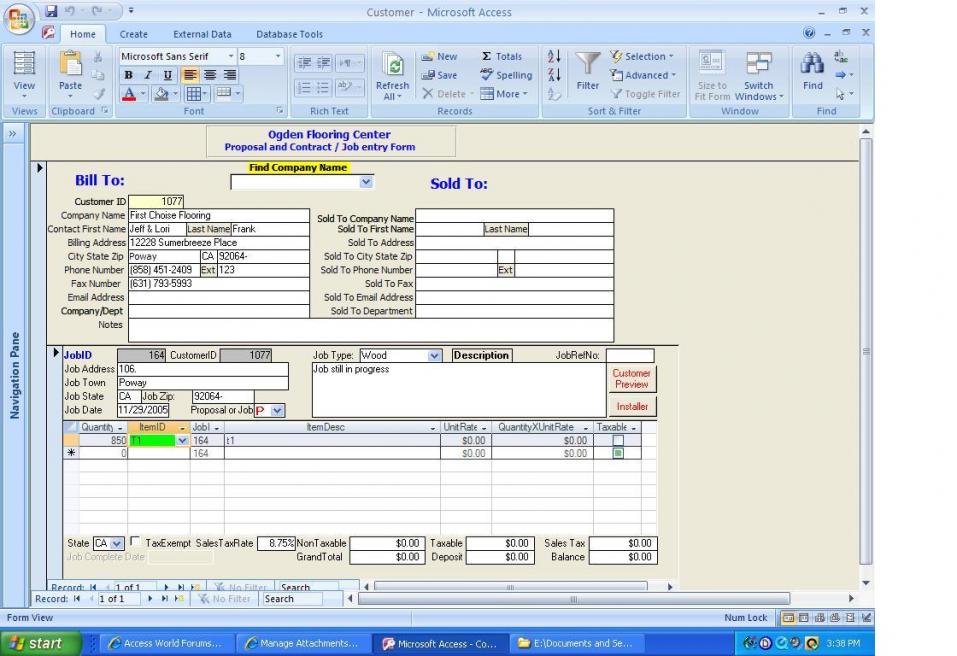This screenshot has height=656, width=957.
Task: Open the font size dropdown
Action: click(278, 56)
